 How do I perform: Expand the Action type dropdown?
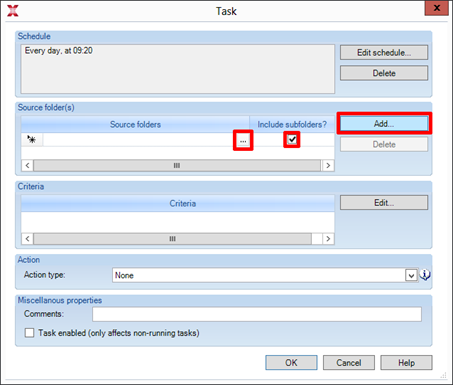pyautogui.click(x=412, y=275)
